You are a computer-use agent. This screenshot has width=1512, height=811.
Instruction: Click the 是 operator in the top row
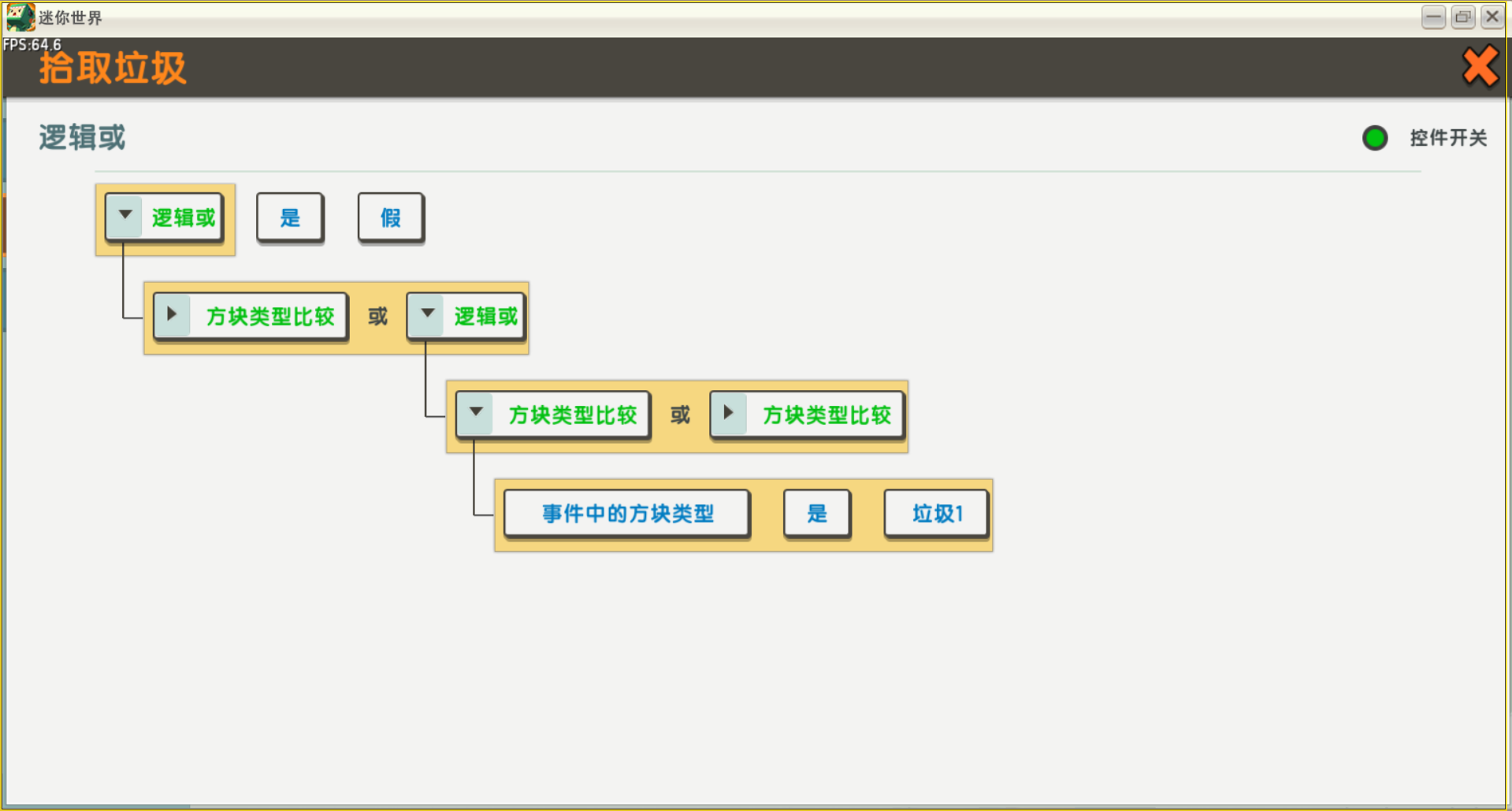(x=290, y=218)
